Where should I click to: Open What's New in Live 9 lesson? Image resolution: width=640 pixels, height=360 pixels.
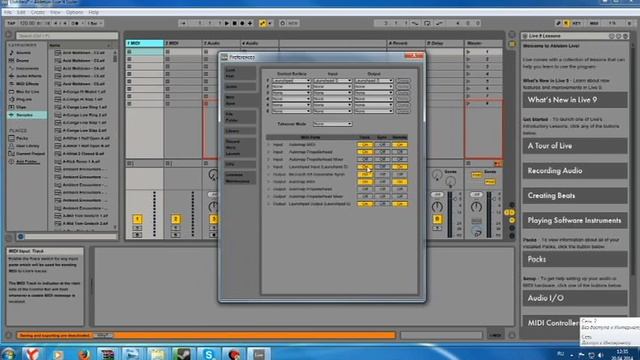pos(575,100)
